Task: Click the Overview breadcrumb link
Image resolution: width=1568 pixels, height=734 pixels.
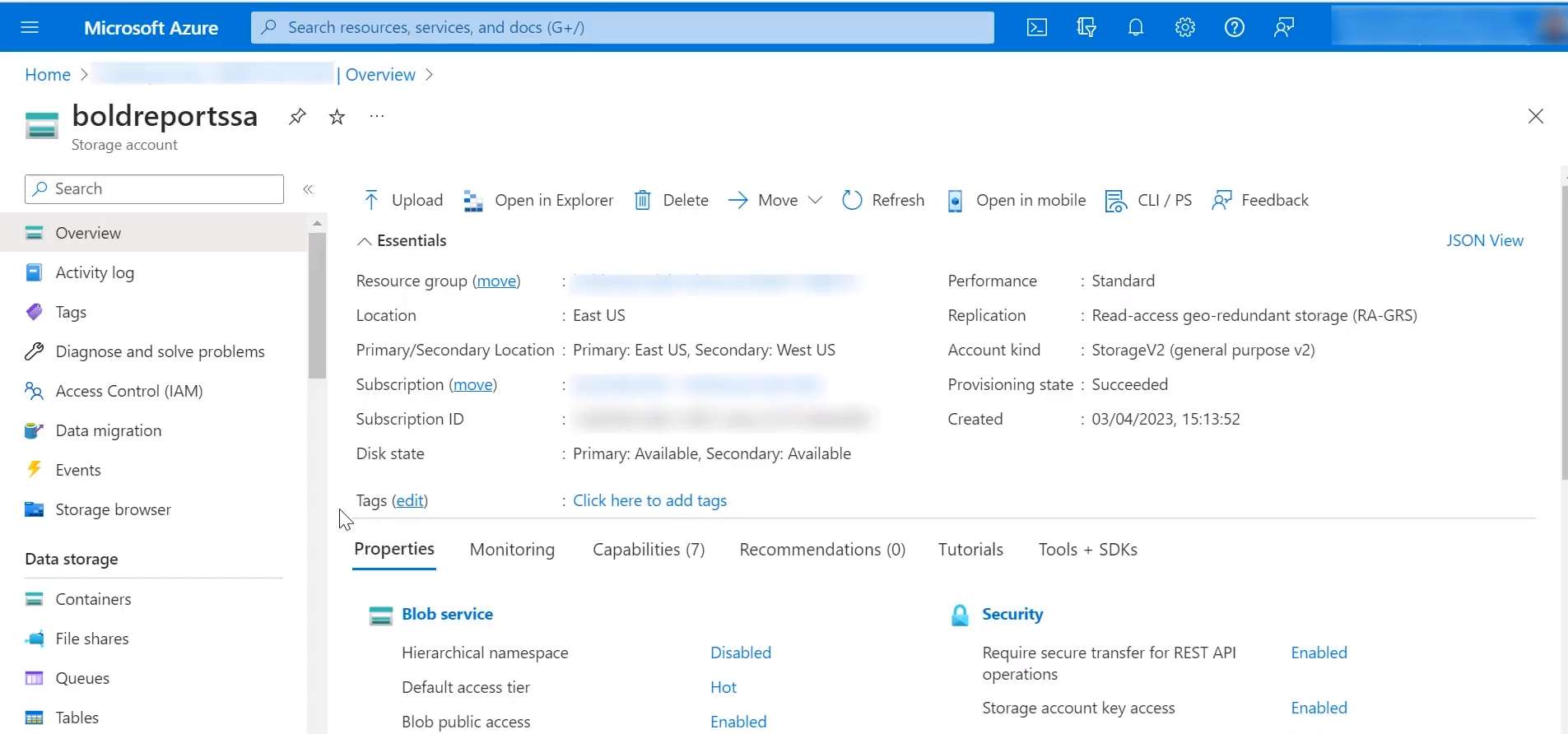Action: [380, 75]
